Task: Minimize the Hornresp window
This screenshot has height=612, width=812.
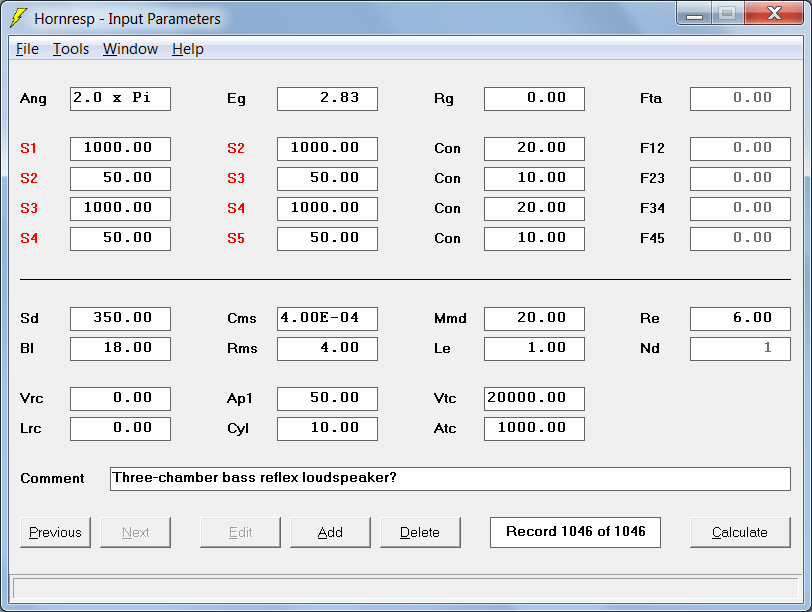Action: pyautogui.click(x=694, y=14)
